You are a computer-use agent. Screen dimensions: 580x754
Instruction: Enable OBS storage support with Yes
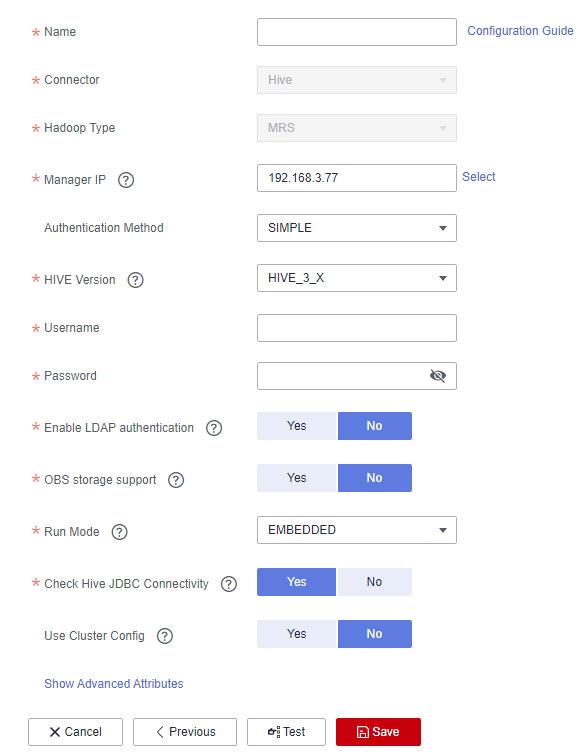pos(296,478)
